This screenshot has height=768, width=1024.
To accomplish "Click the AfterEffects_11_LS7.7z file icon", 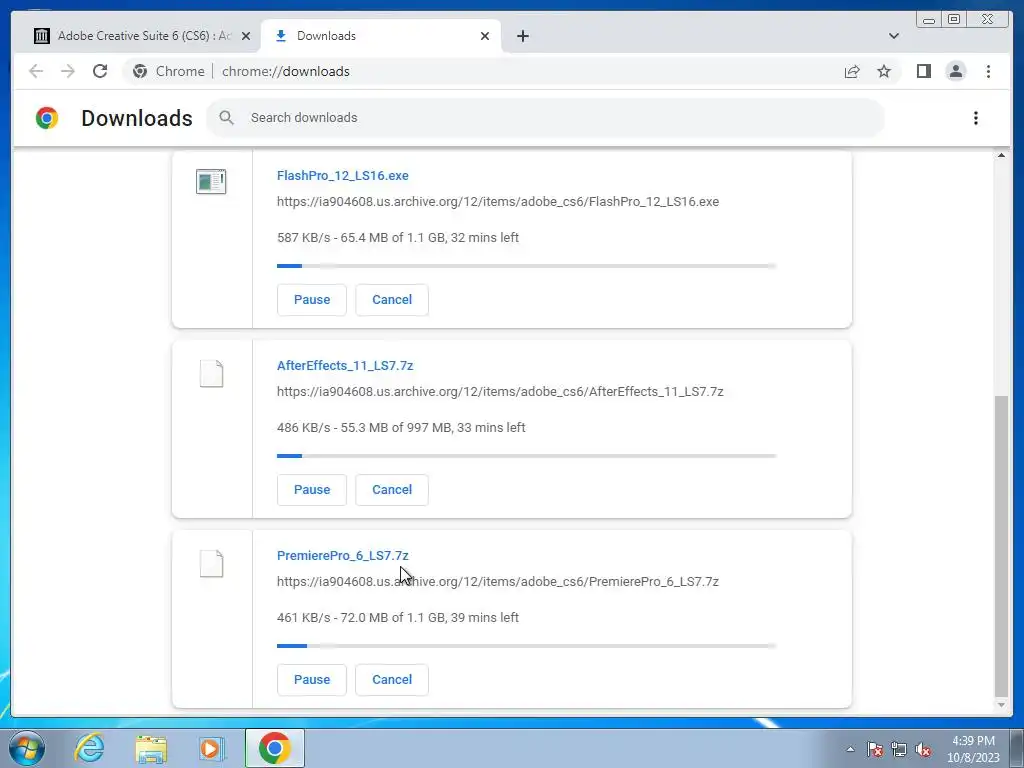I will [211, 374].
